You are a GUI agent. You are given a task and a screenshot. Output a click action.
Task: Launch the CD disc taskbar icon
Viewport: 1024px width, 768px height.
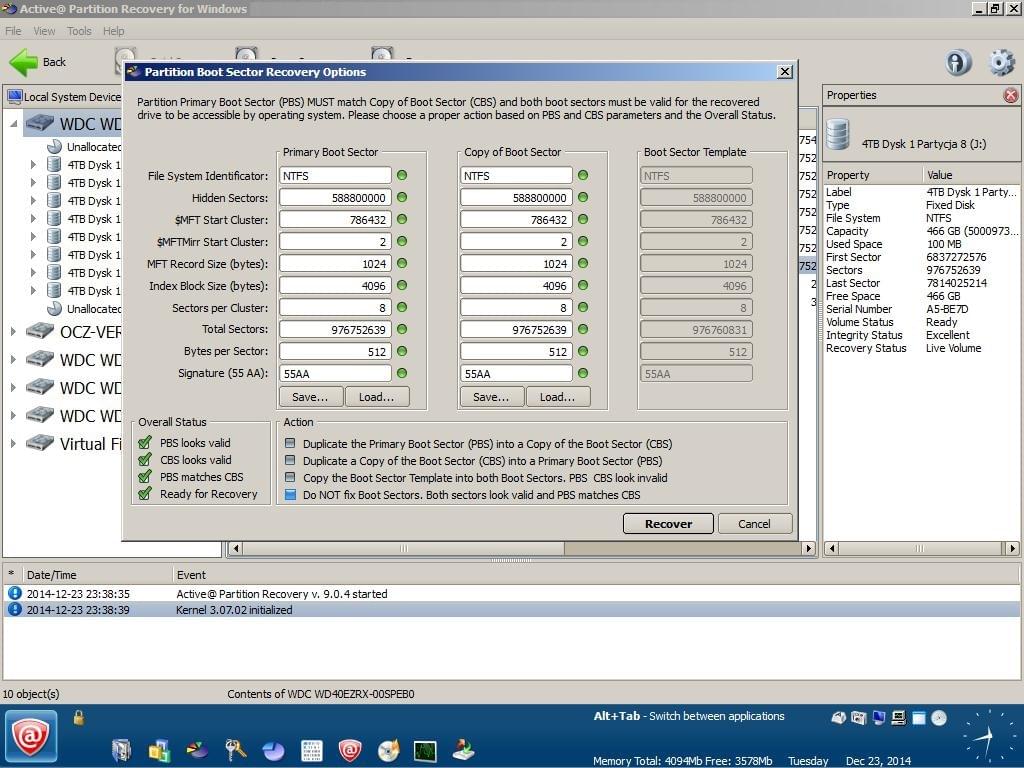[388, 751]
